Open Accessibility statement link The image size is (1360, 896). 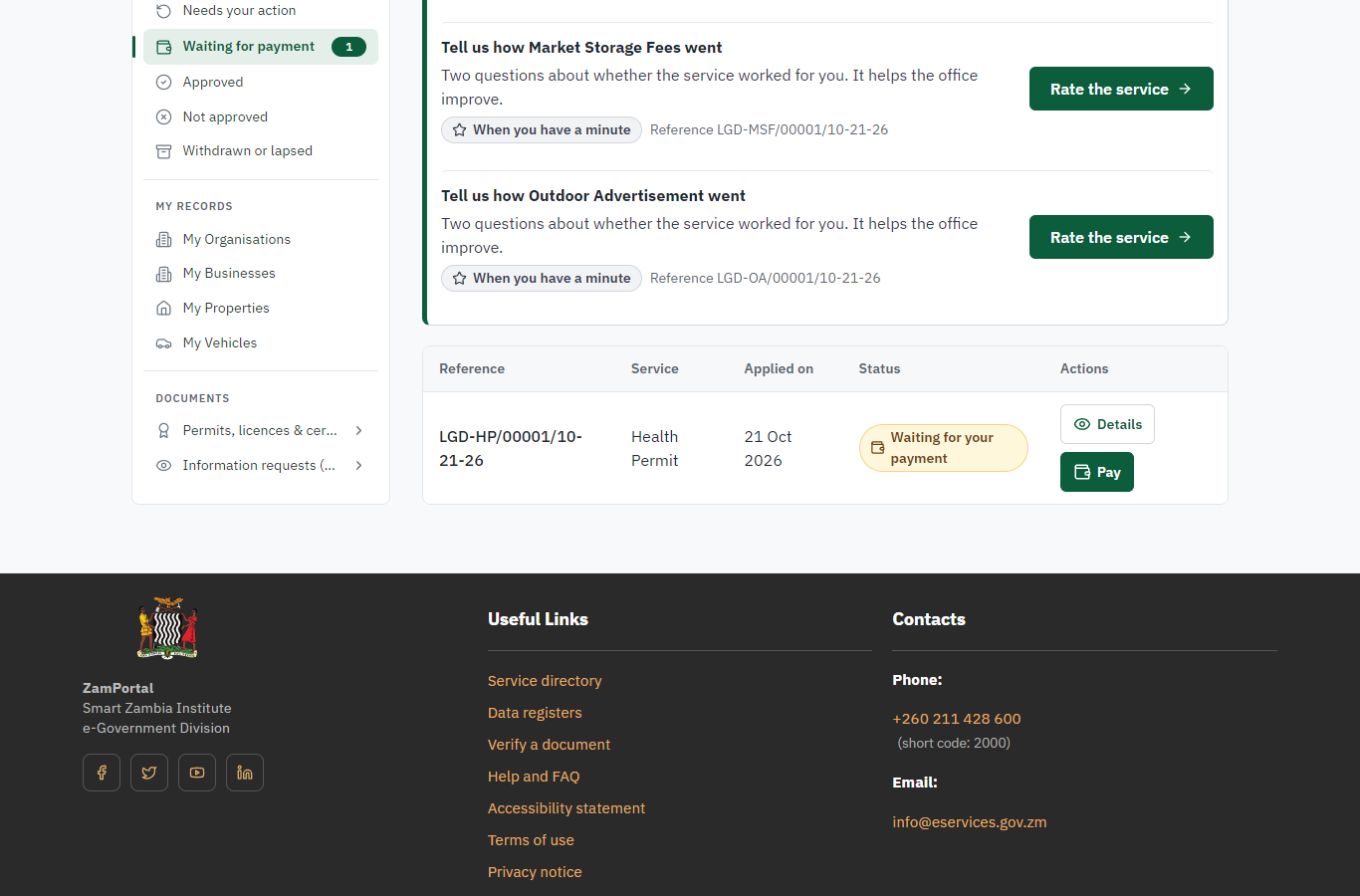tap(567, 808)
